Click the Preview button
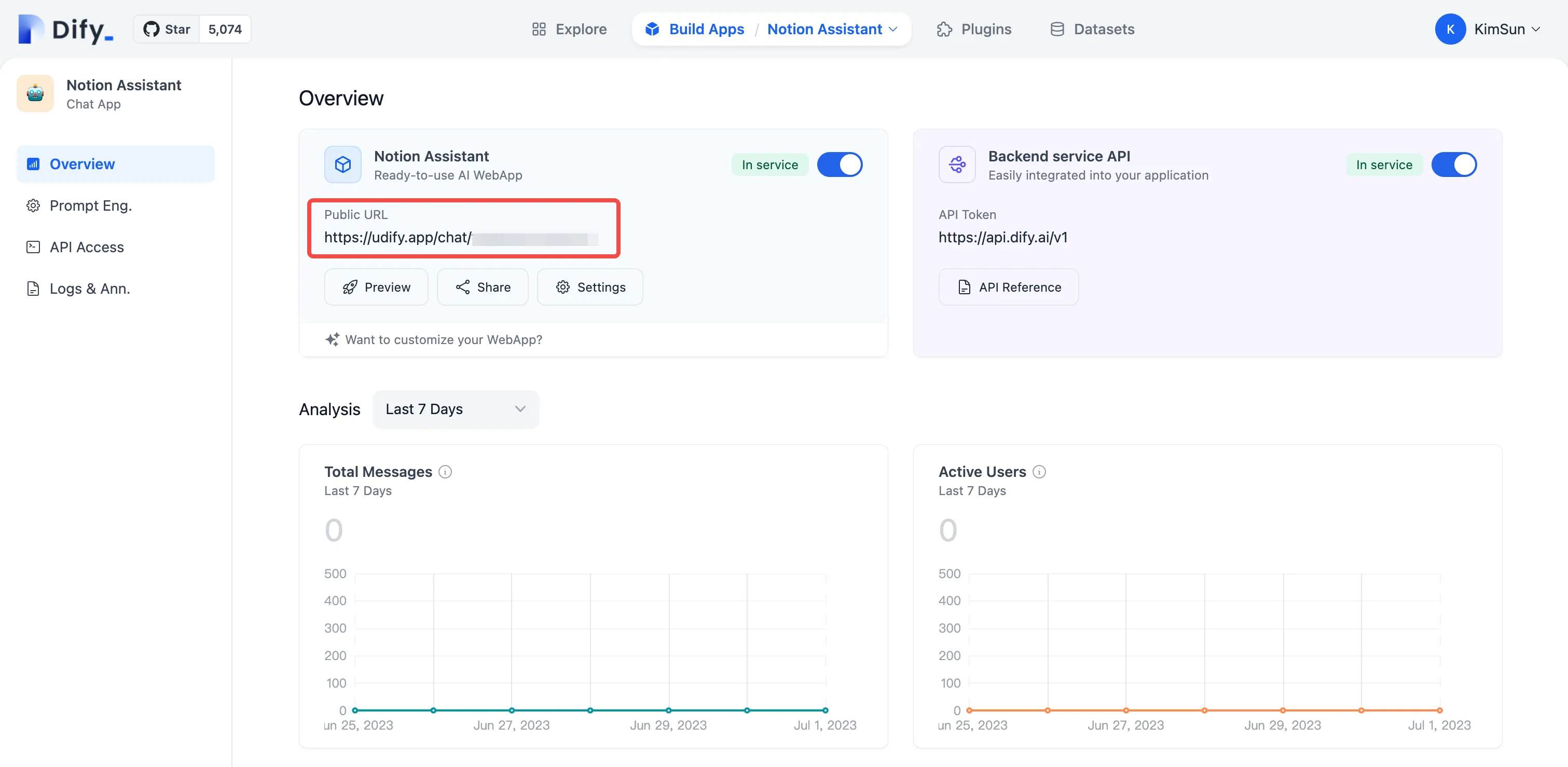This screenshot has height=767, width=1568. pyautogui.click(x=376, y=287)
